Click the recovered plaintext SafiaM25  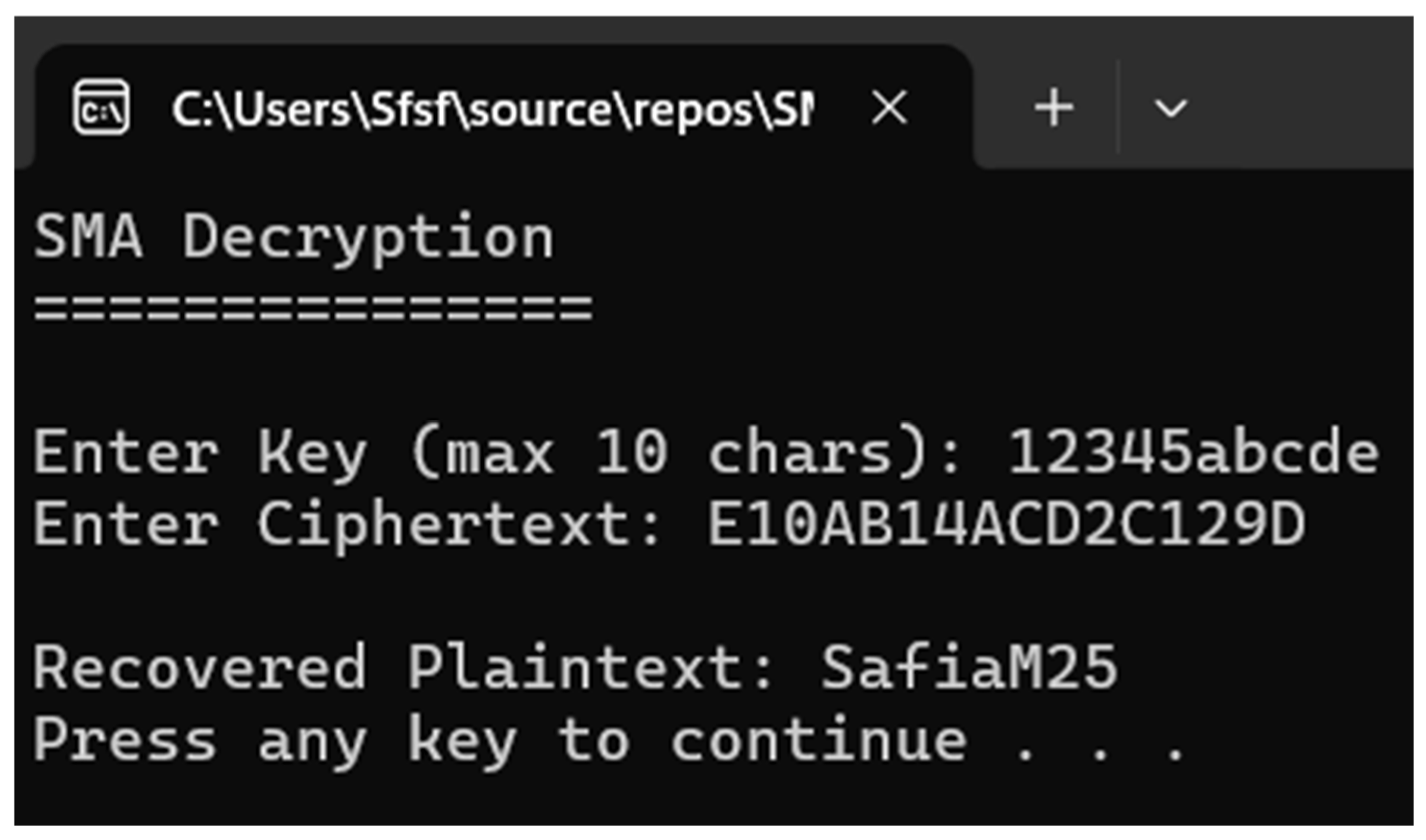click(x=969, y=668)
